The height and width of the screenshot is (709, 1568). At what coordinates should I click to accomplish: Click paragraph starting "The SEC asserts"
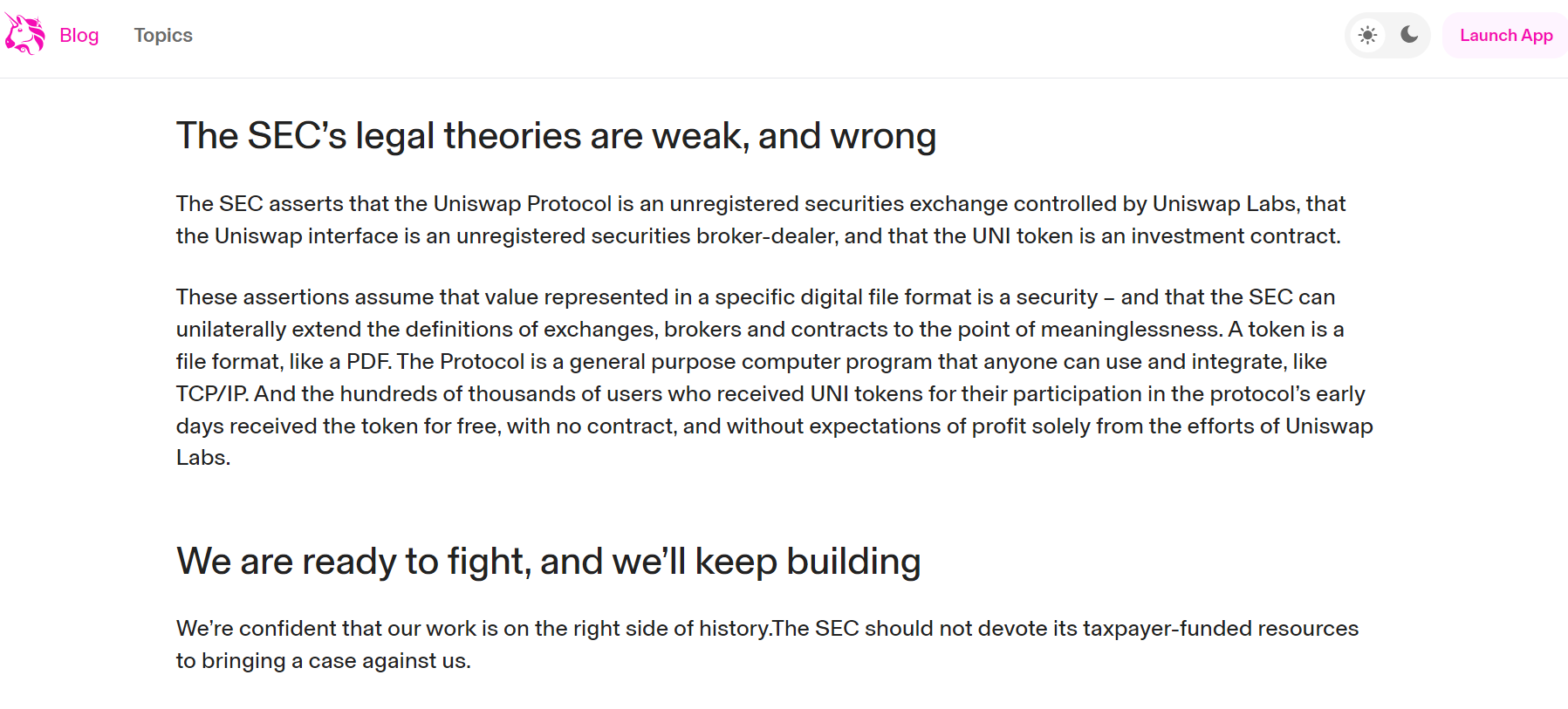click(759, 220)
